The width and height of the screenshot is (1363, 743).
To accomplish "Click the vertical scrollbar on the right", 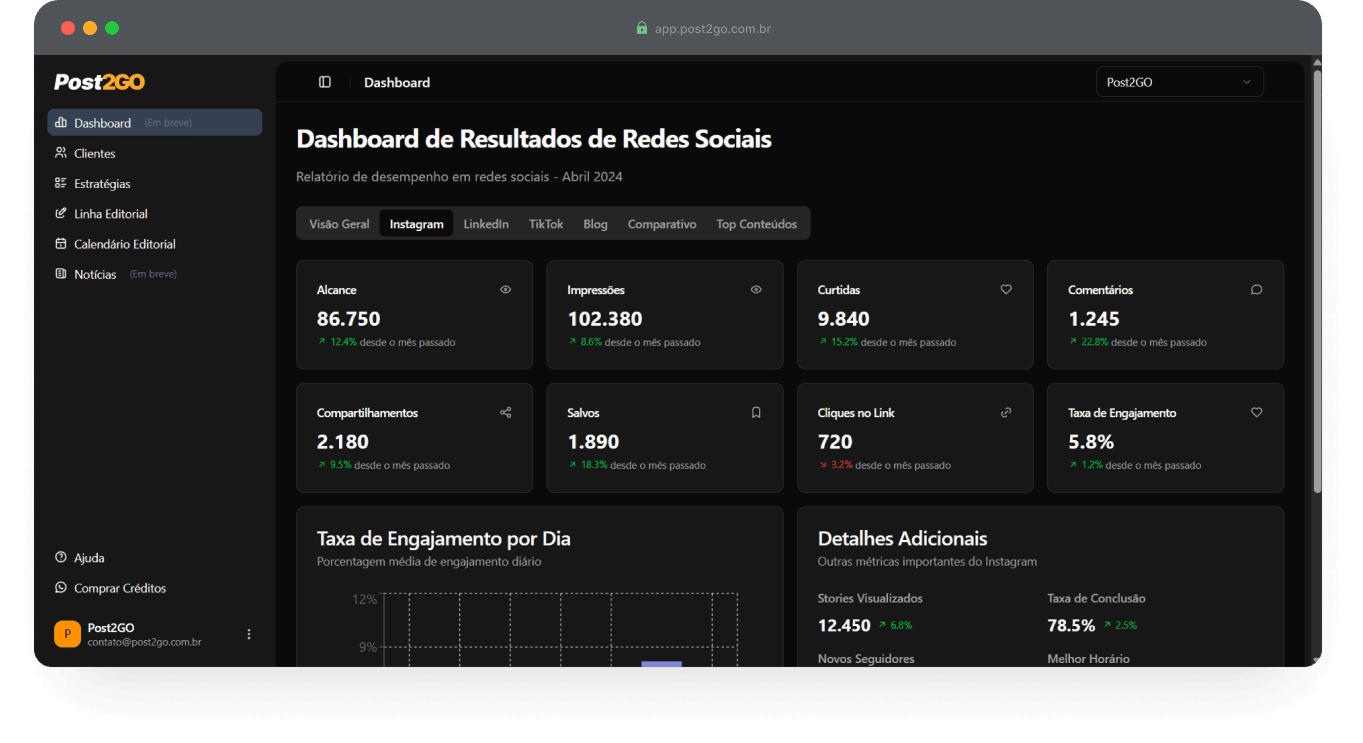I will pyautogui.click(x=1317, y=300).
